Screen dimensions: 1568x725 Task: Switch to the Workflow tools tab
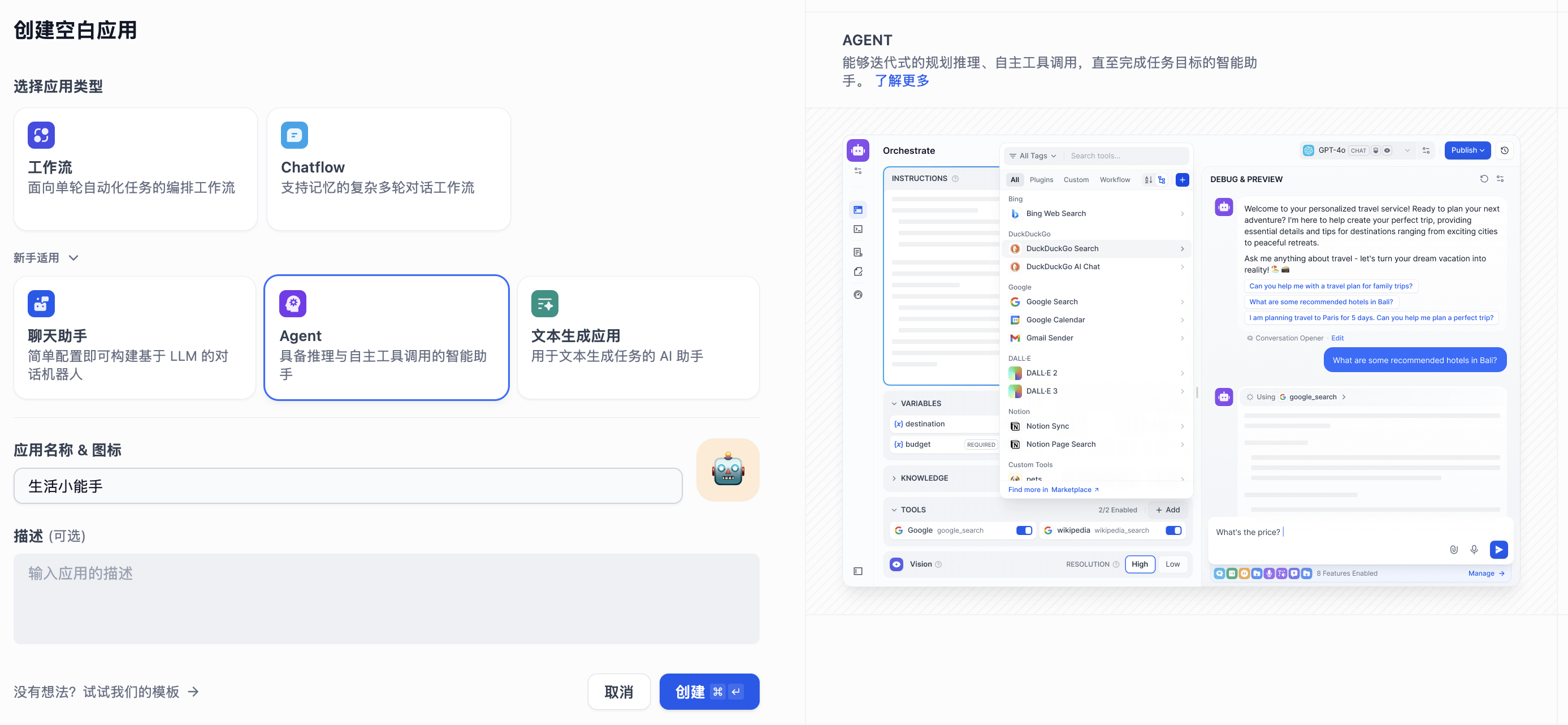pos(1114,180)
